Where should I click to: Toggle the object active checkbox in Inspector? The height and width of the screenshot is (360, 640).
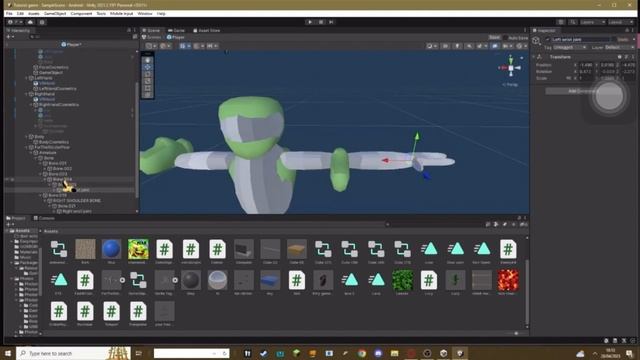(x=547, y=40)
